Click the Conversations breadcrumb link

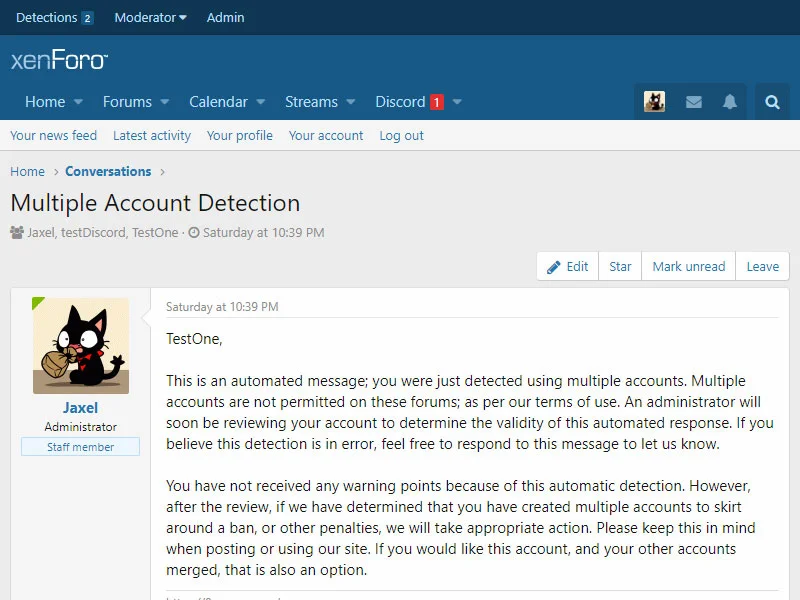108,172
